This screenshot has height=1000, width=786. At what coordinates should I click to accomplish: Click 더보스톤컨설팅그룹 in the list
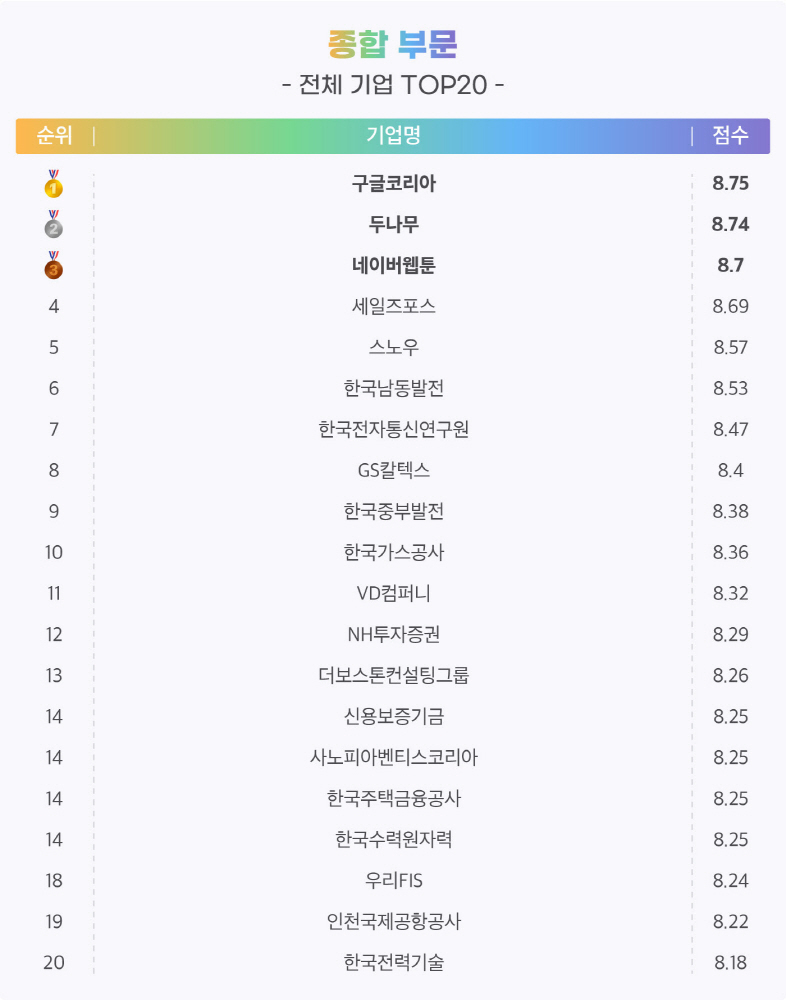click(x=393, y=676)
